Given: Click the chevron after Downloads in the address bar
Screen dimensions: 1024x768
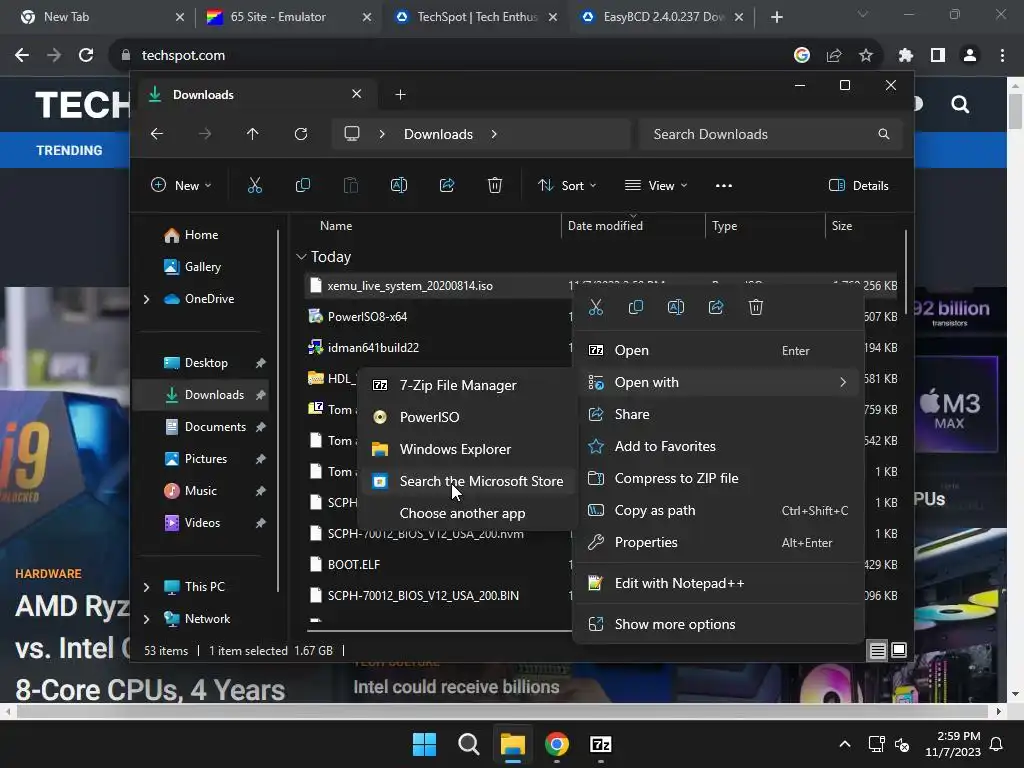Looking at the screenshot, I should [494, 134].
